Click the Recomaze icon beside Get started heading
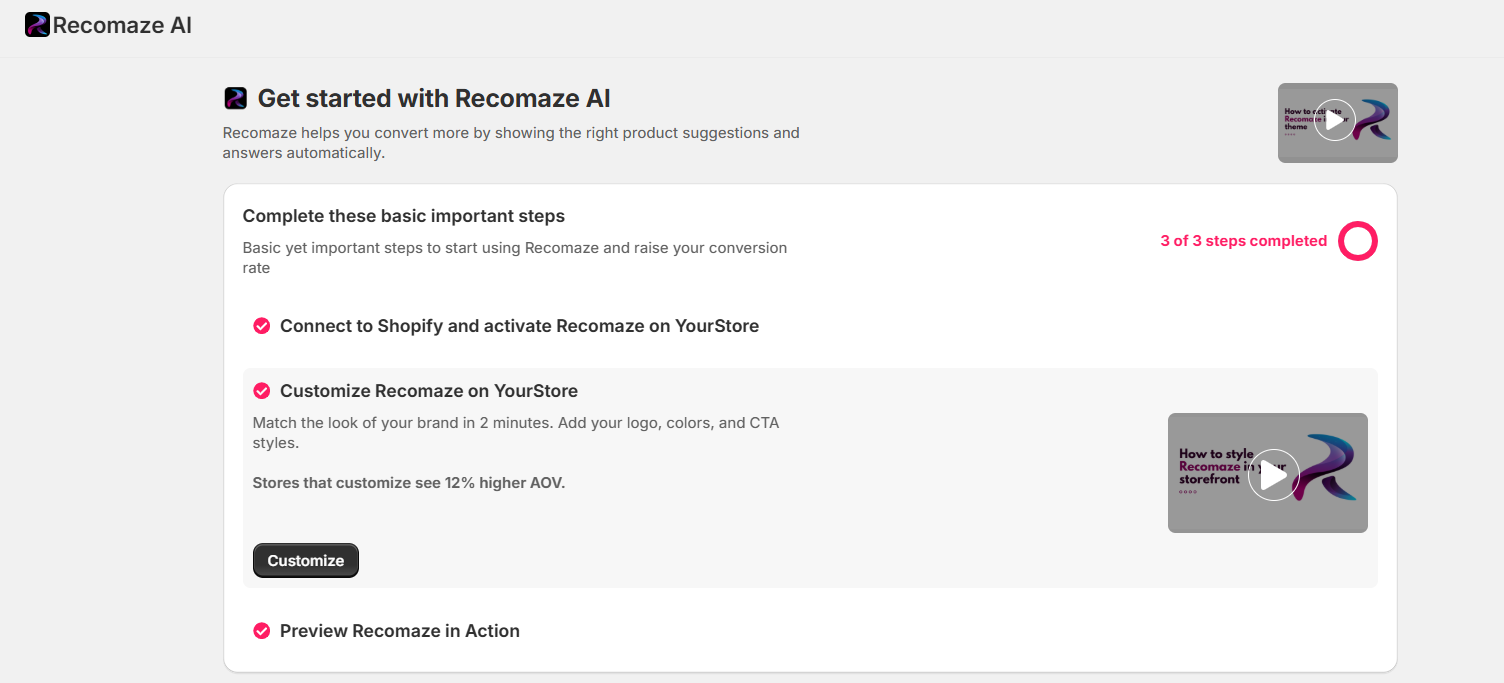 235,98
